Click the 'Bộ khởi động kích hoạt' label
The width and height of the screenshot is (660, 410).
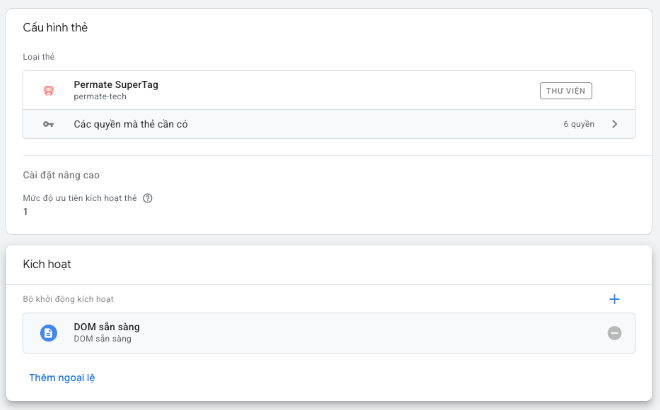coord(75,299)
